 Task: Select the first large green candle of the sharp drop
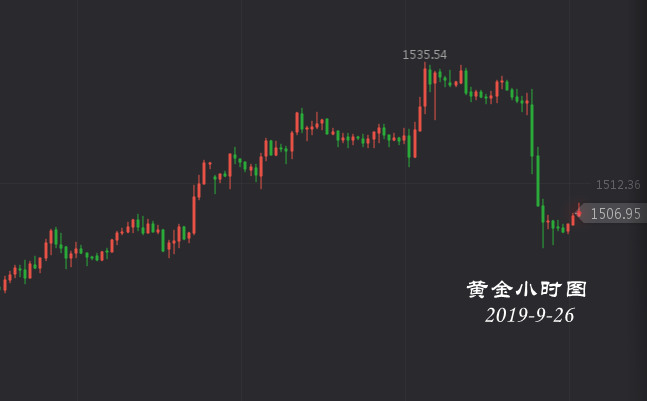point(532,131)
